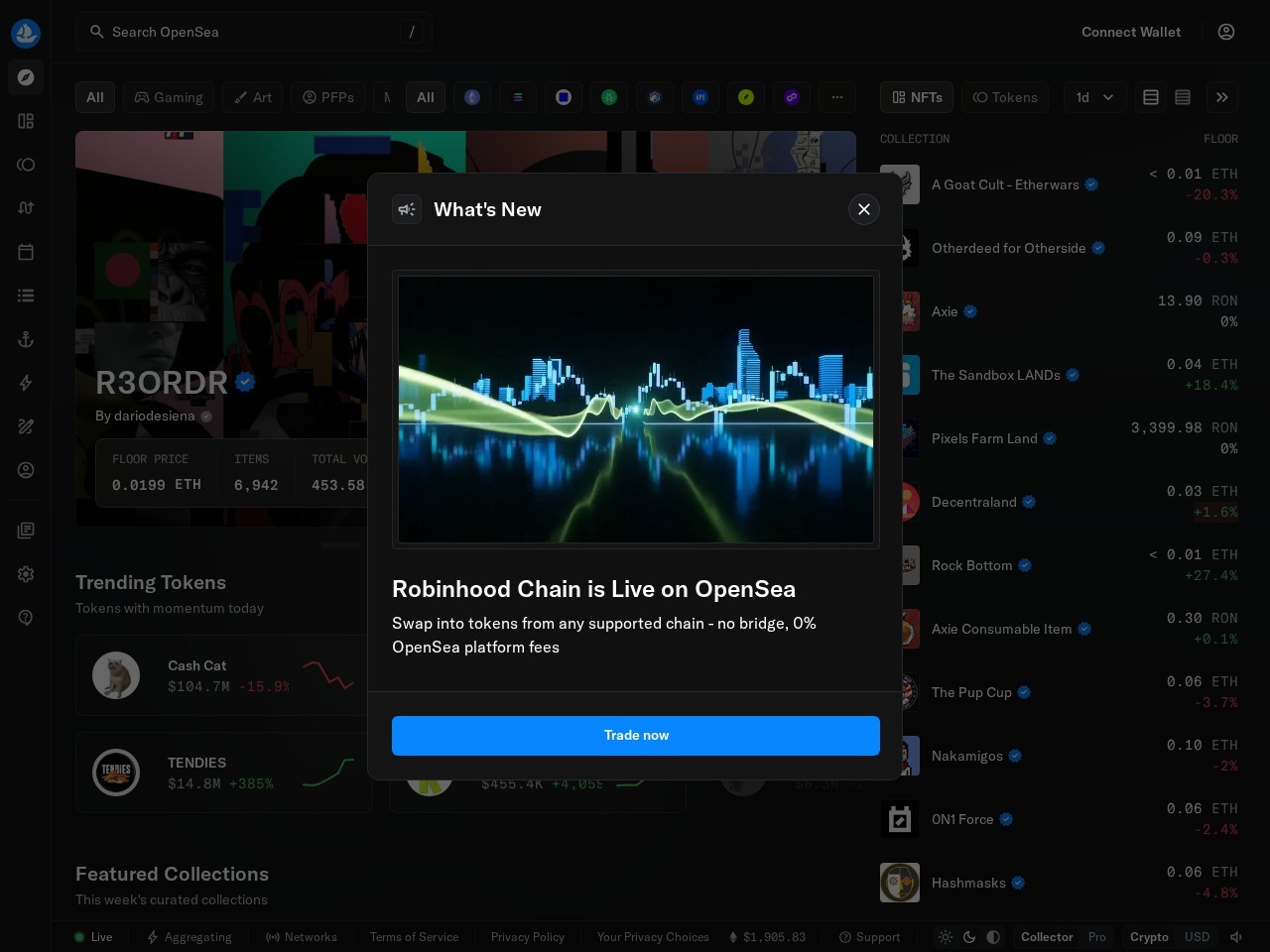The height and width of the screenshot is (952, 1270).
Task: Click the Search OpenSea field
Action: (254, 32)
